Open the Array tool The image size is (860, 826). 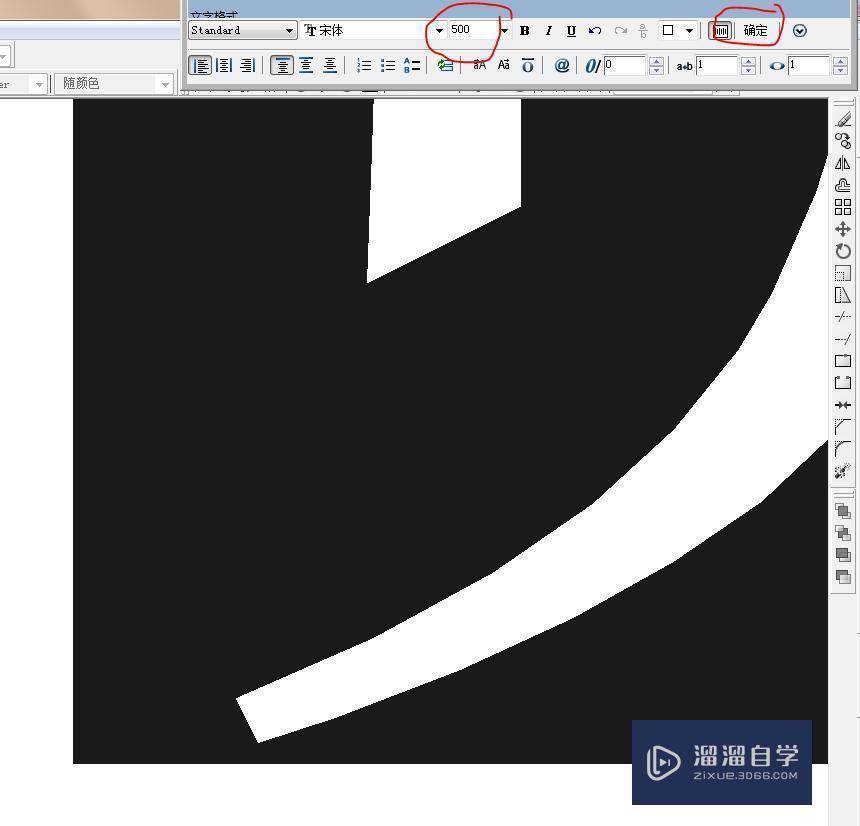(x=843, y=207)
